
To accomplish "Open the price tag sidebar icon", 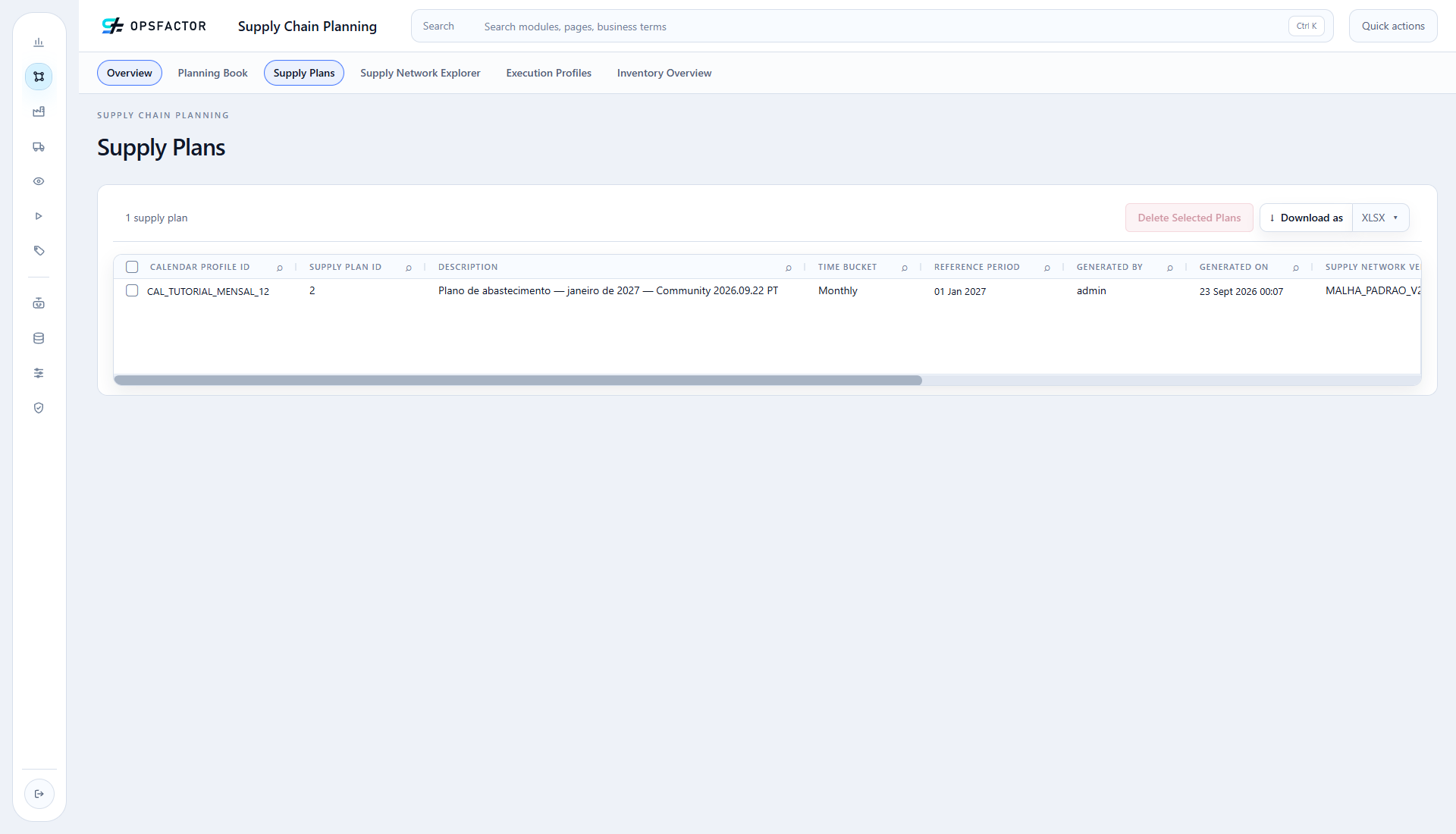I will [x=39, y=251].
